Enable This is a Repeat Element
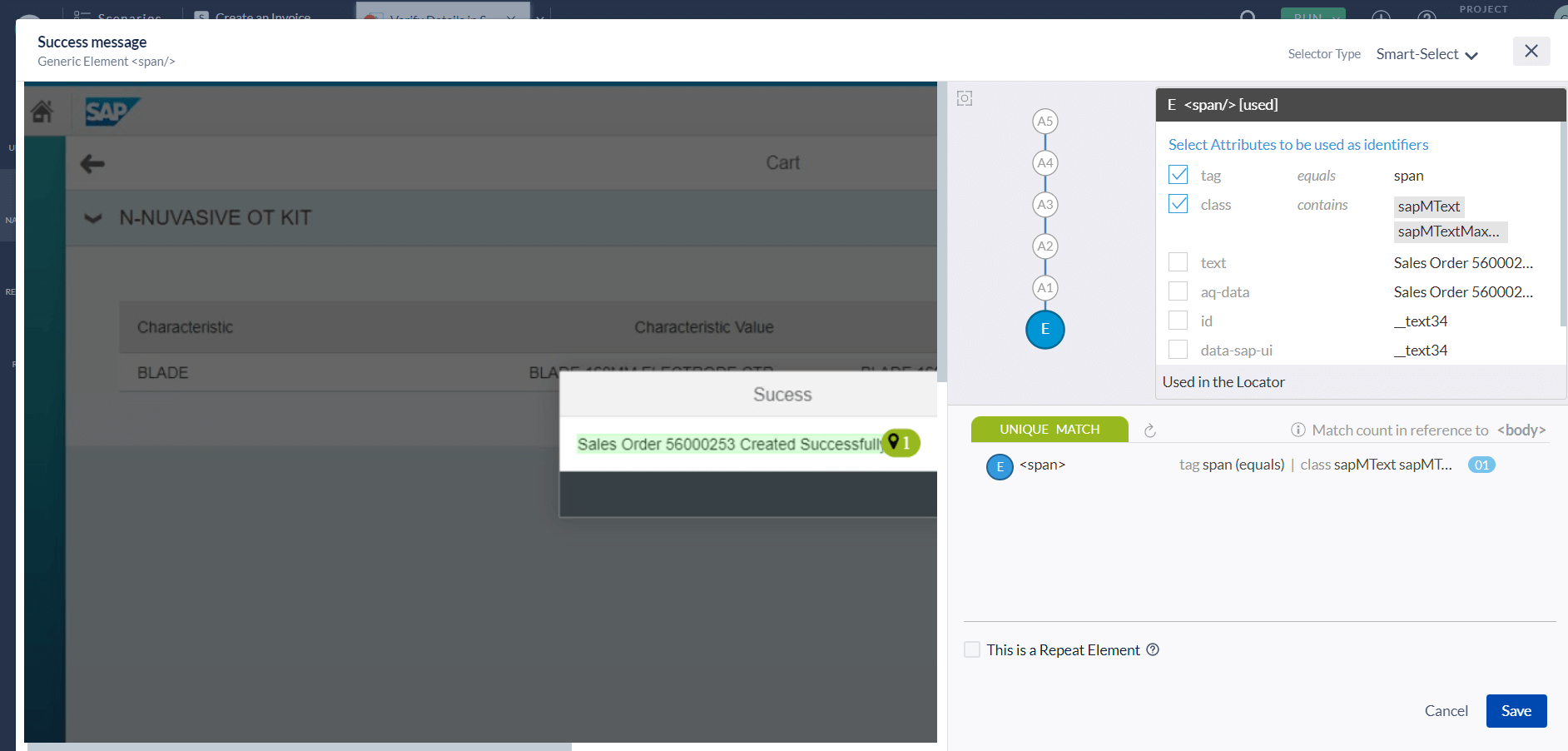Viewport: 1568px width, 751px height. coord(972,649)
